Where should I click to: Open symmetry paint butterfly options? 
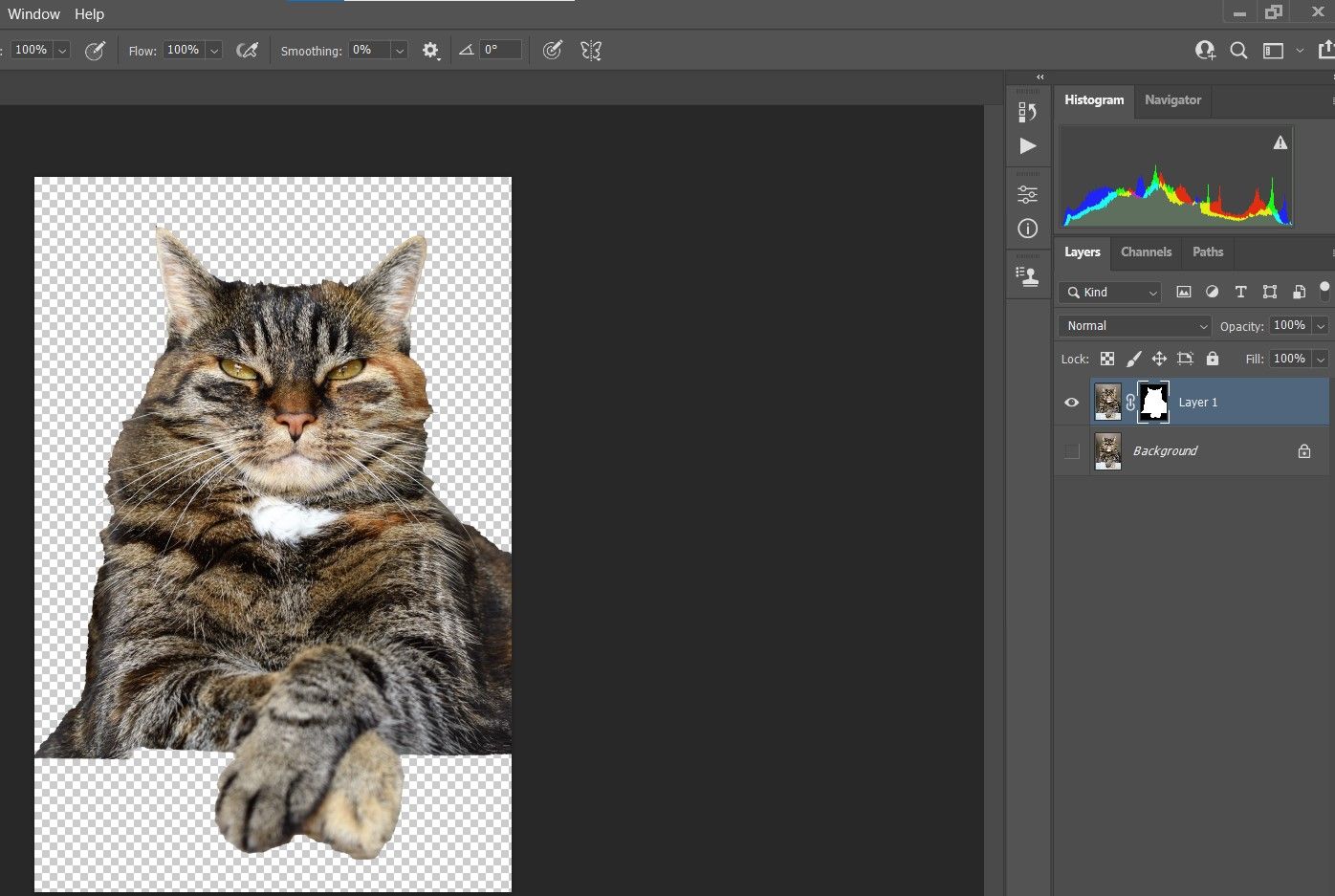click(591, 51)
